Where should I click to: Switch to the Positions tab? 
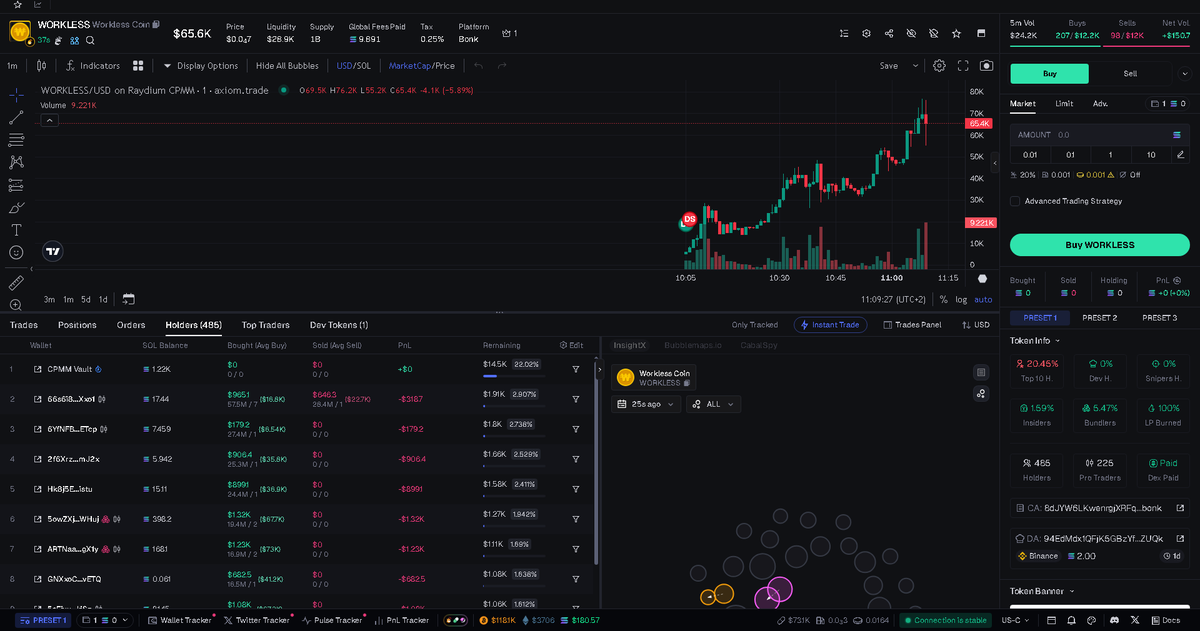[x=77, y=325]
